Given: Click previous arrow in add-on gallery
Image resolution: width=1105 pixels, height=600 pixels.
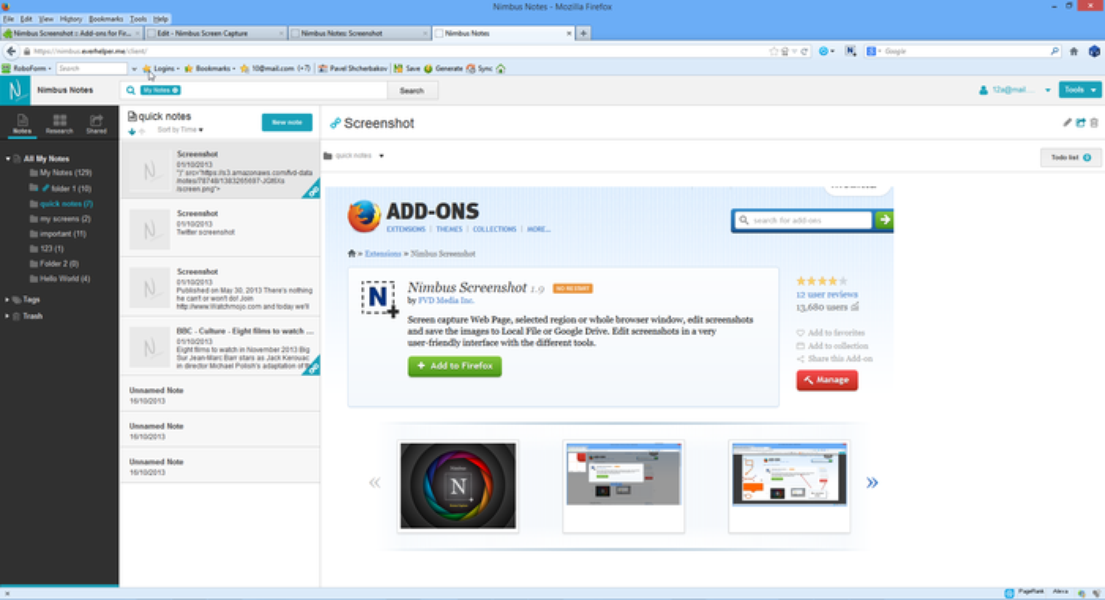Looking at the screenshot, I should 375,482.
